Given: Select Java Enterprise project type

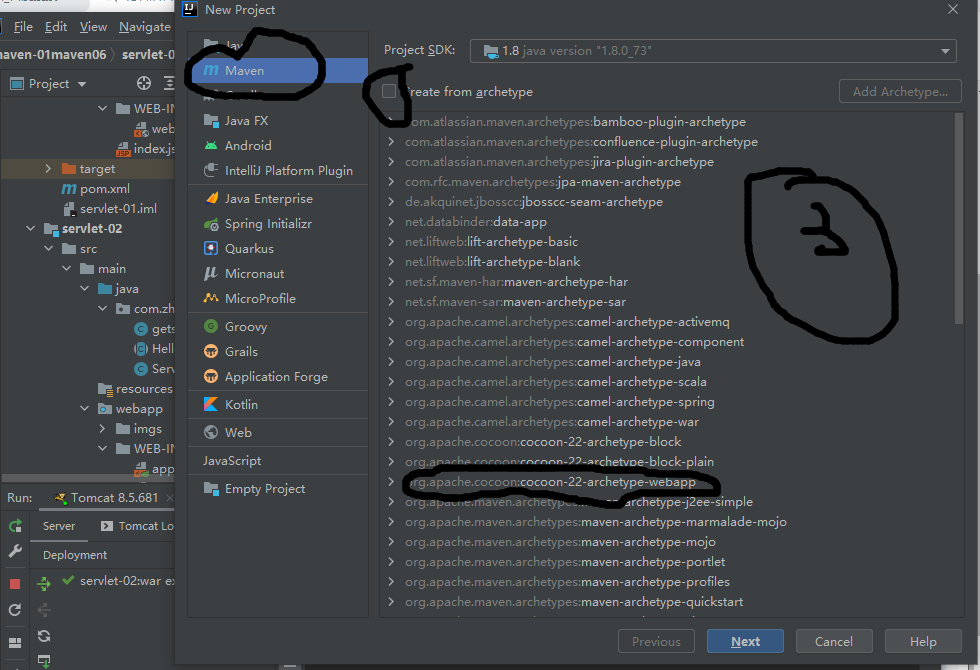Looking at the screenshot, I should [278, 199].
